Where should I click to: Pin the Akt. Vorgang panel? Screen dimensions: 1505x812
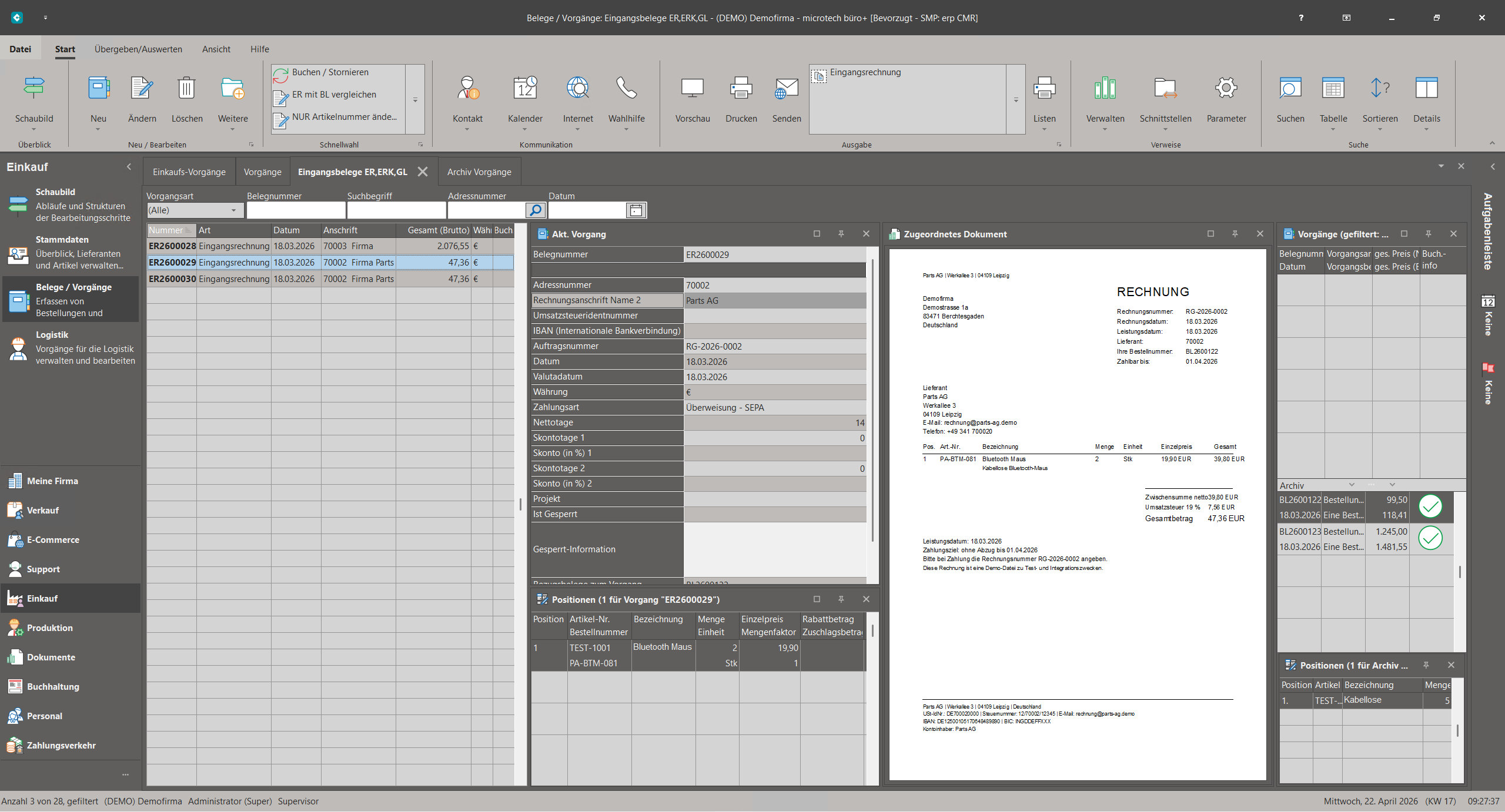point(841,234)
